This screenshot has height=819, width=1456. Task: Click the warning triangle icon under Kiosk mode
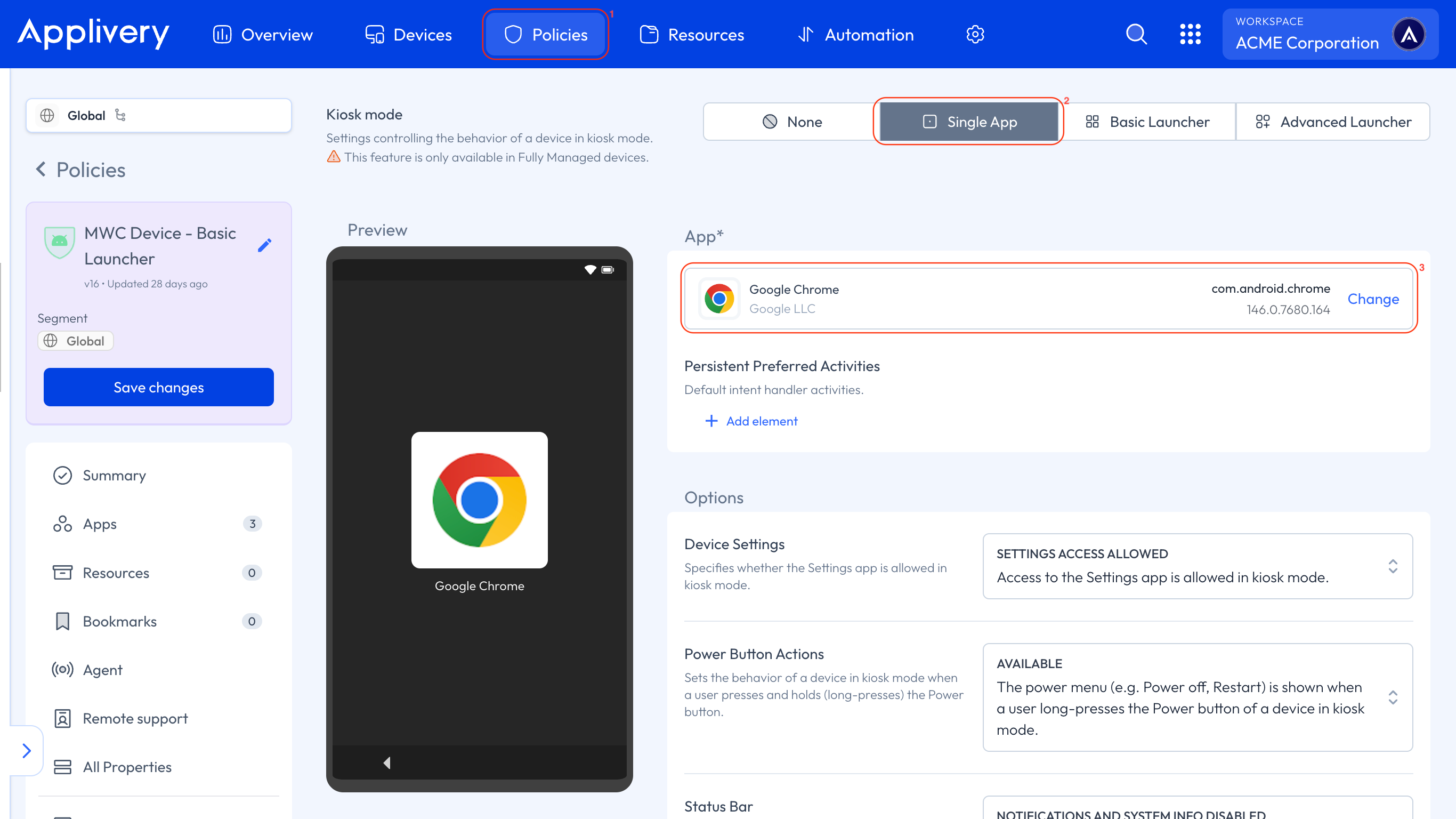coord(334,157)
